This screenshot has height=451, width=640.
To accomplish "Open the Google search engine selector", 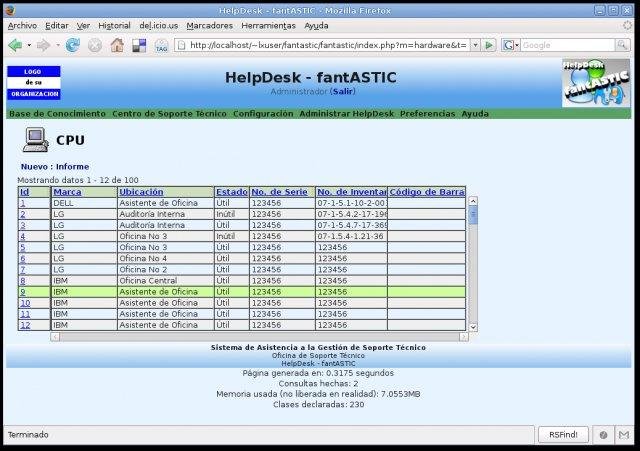I will click(510, 45).
